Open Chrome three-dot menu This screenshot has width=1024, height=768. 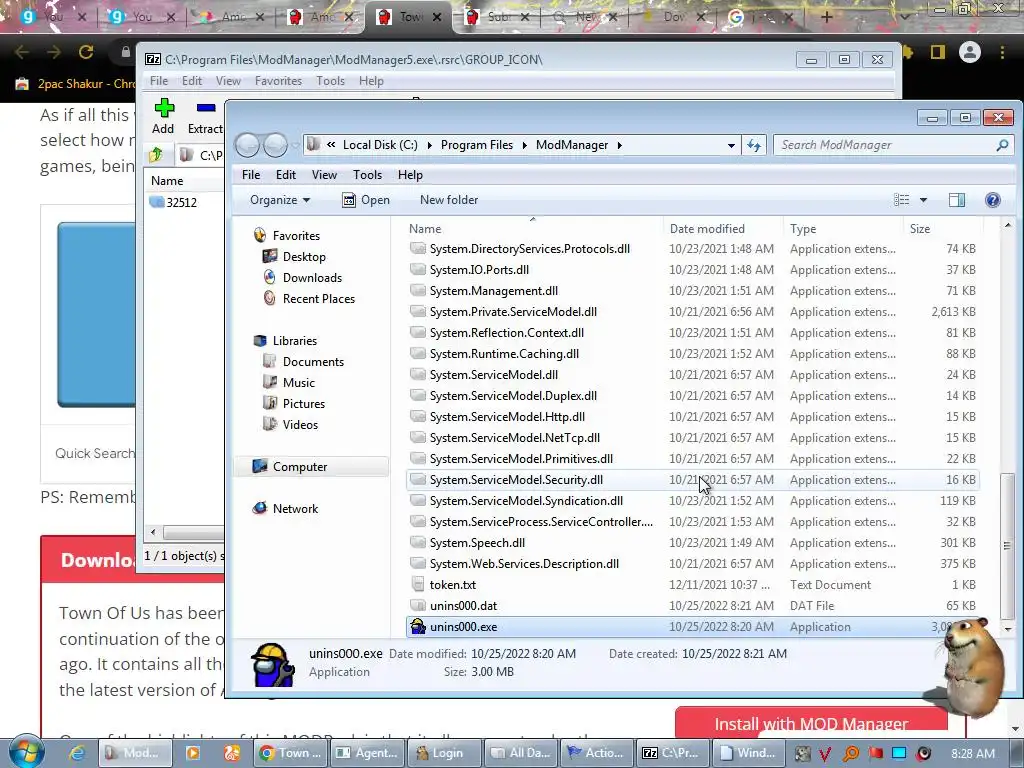coord(1002,52)
